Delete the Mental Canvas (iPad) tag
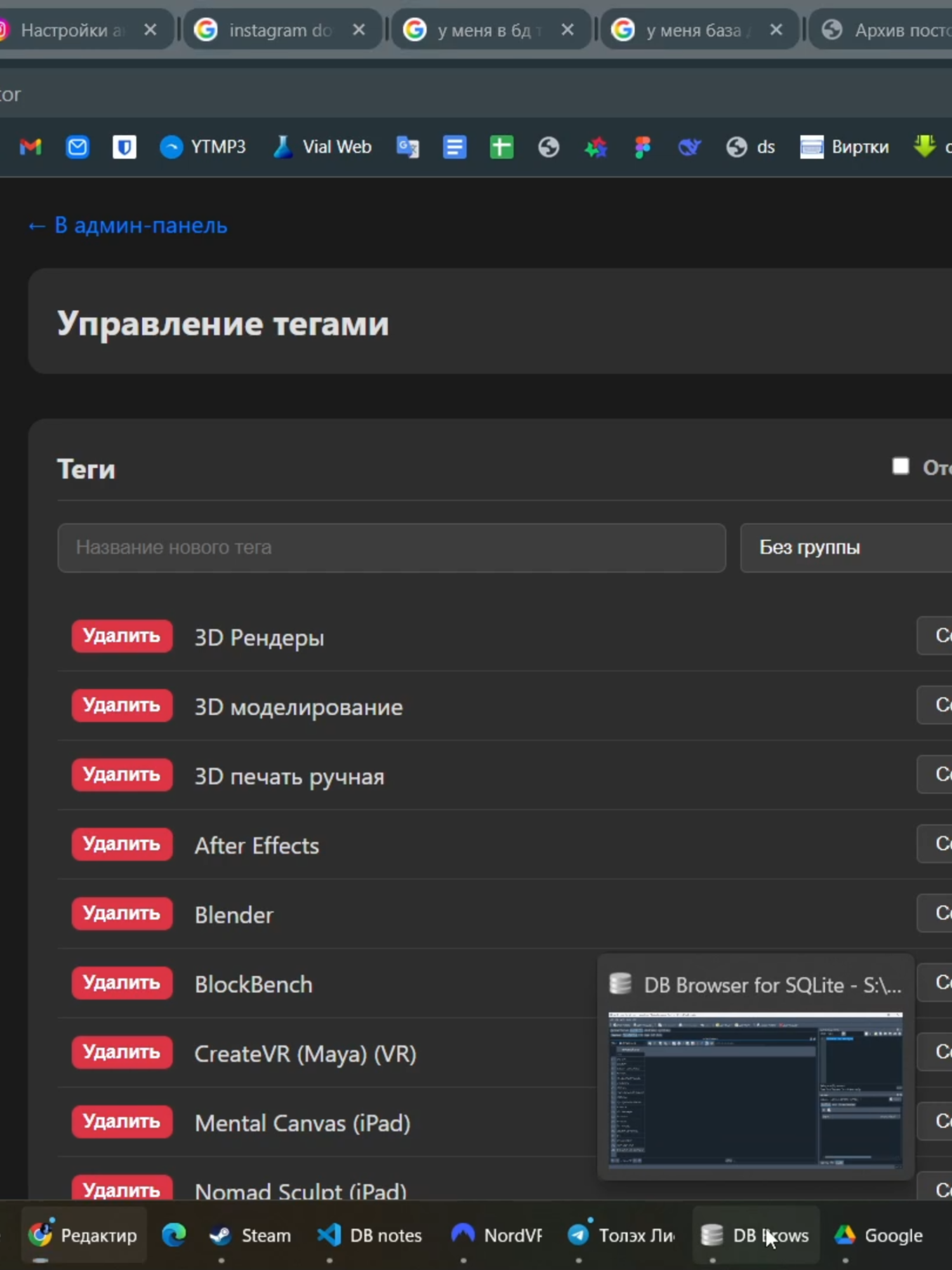952x1270 pixels. pyautogui.click(x=122, y=1121)
